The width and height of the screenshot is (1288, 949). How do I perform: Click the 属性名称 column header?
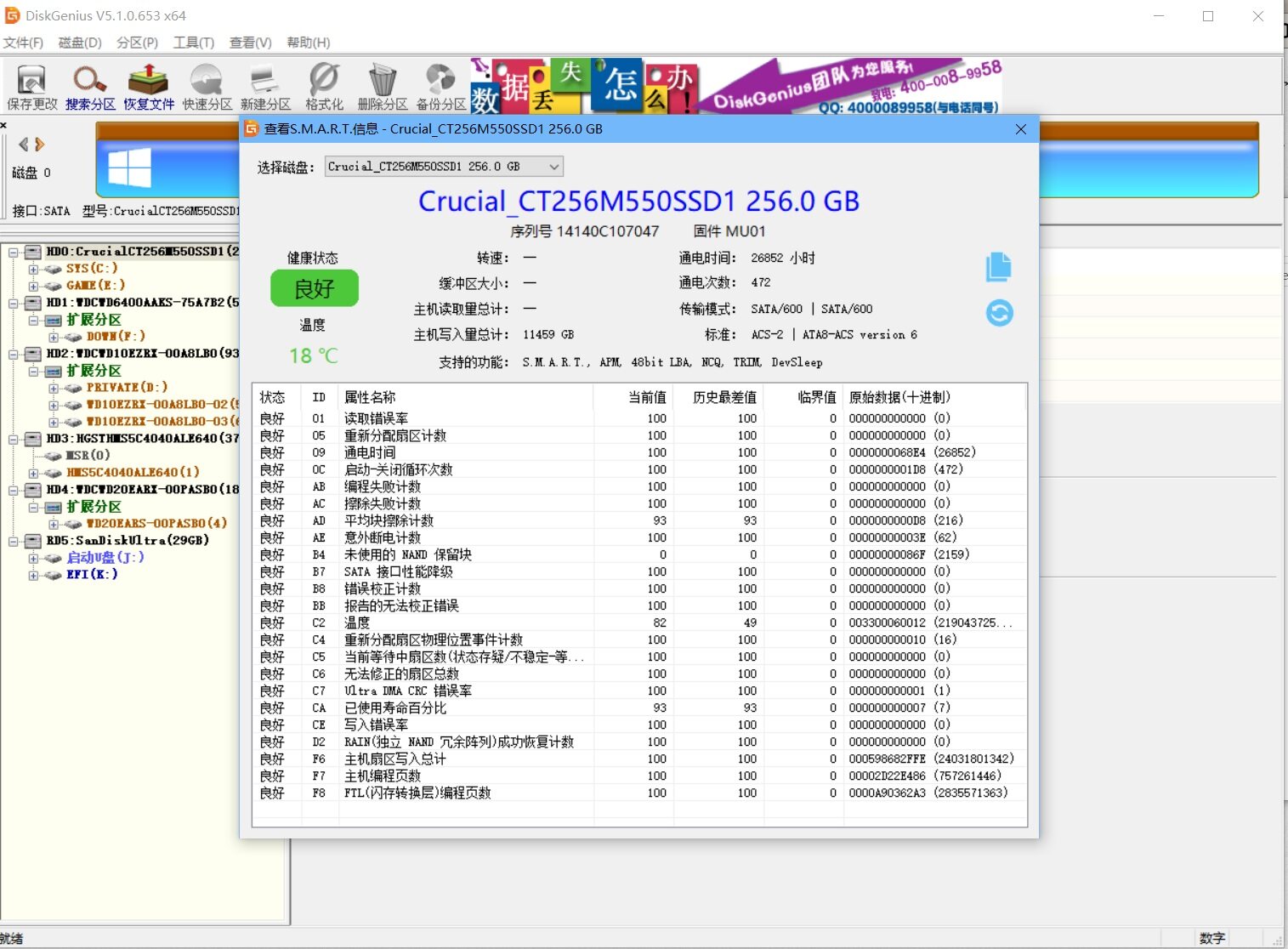[x=466, y=397]
